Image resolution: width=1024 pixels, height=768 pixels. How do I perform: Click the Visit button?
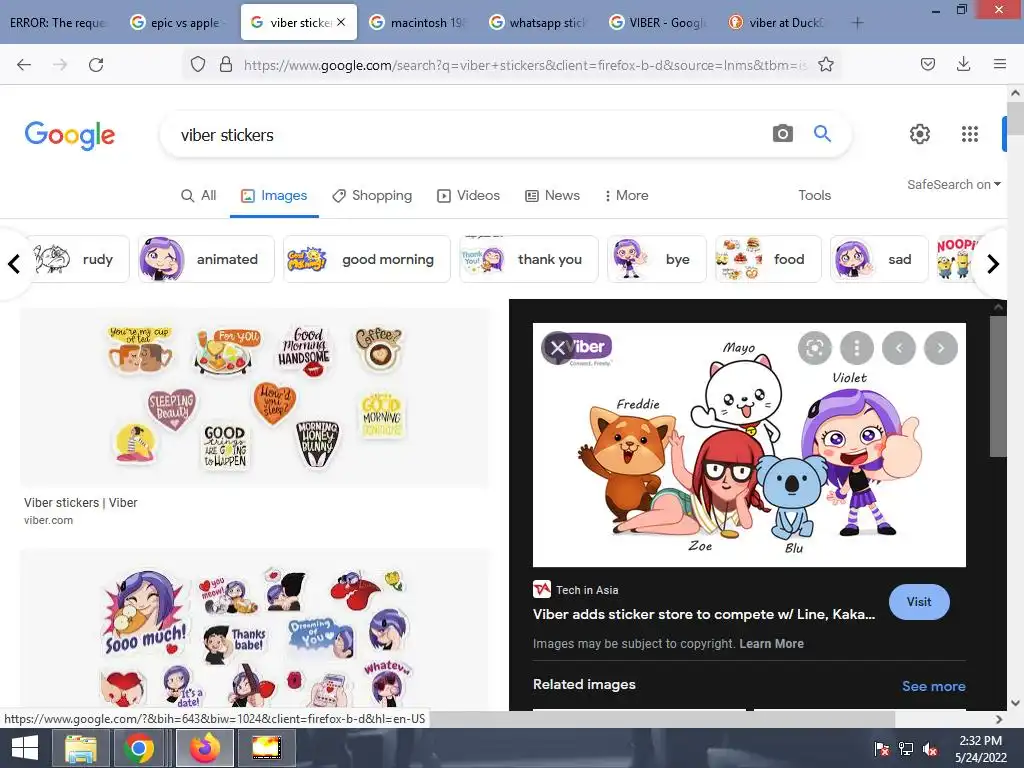[x=919, y=602]
